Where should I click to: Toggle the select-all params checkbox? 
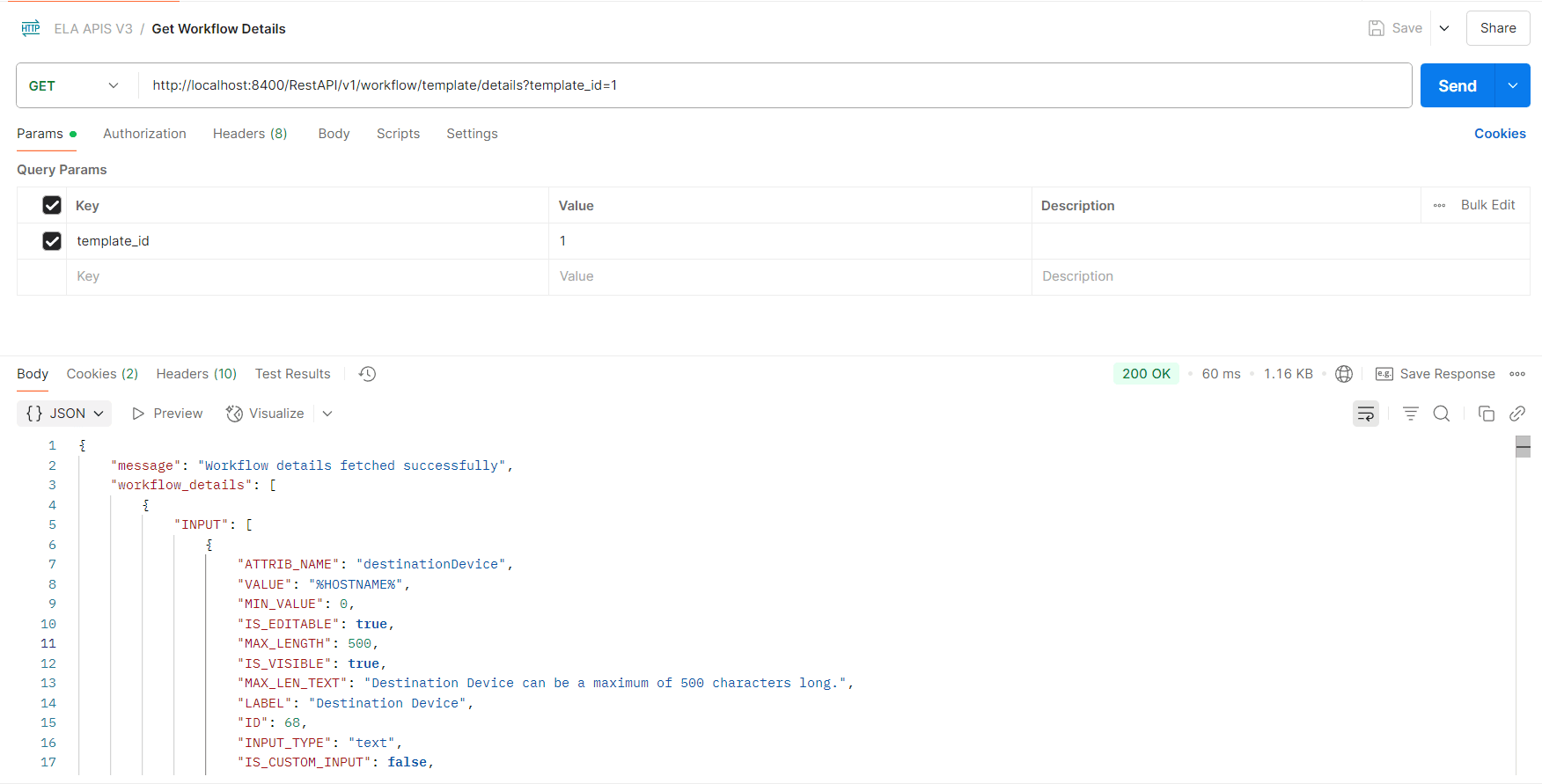click(x=52, y=205)
